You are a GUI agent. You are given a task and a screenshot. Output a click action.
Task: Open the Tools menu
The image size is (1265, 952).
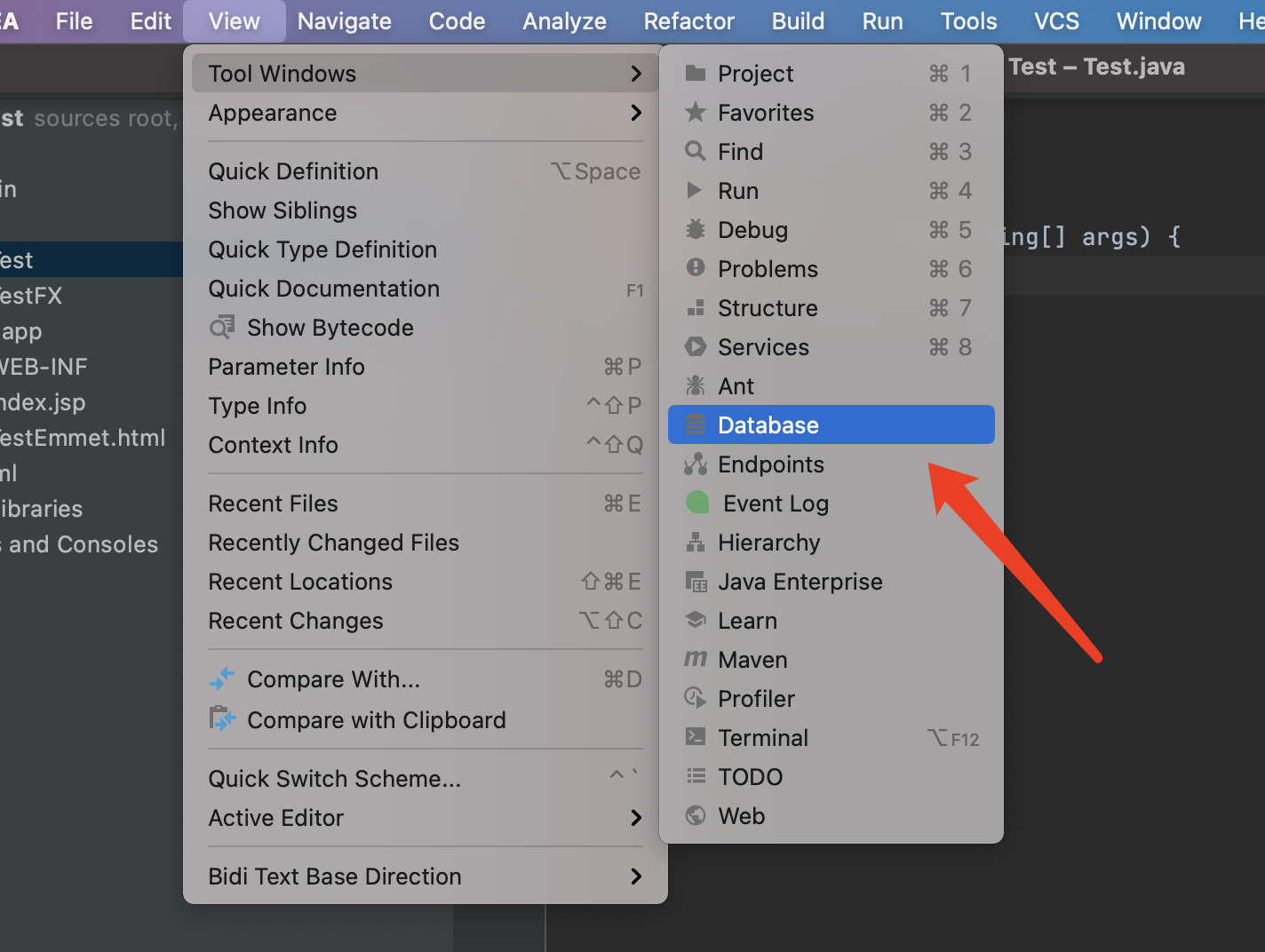pyautogui.click(x=968, y=21)
